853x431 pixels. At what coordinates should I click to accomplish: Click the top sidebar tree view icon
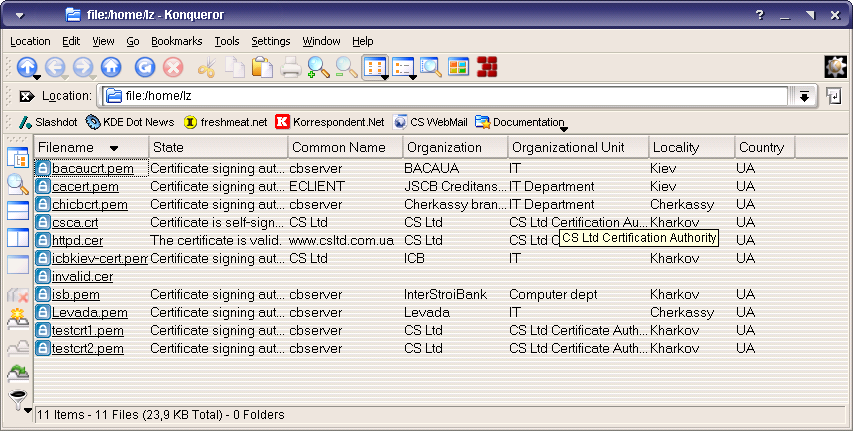(x=17, y=158)
